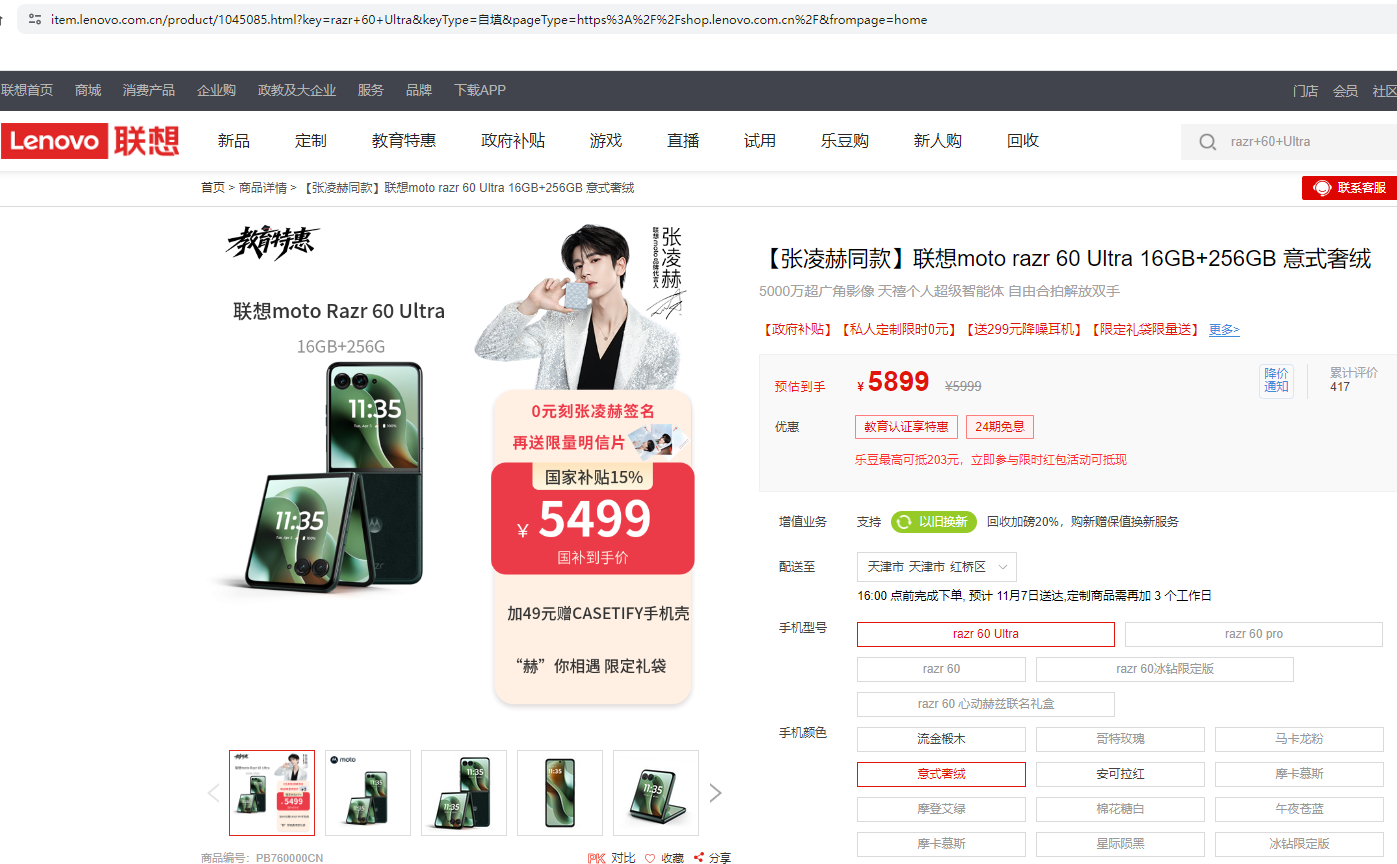Click next arrow on thumbnail carousel
The height and width of the screenshot is (864, 1397).
coord(715,793)
